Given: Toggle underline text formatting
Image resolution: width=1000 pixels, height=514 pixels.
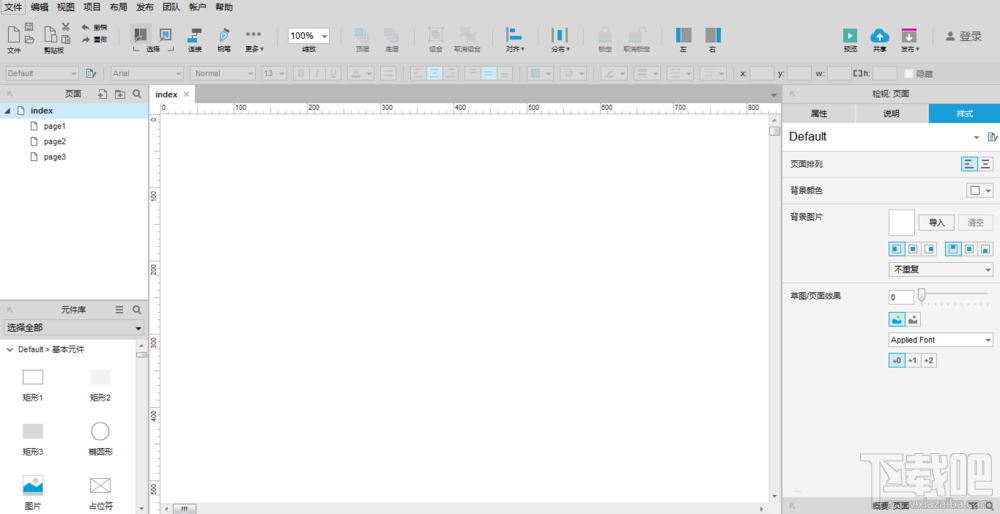Looking at the screenshot, I should [x=333, y=73].
